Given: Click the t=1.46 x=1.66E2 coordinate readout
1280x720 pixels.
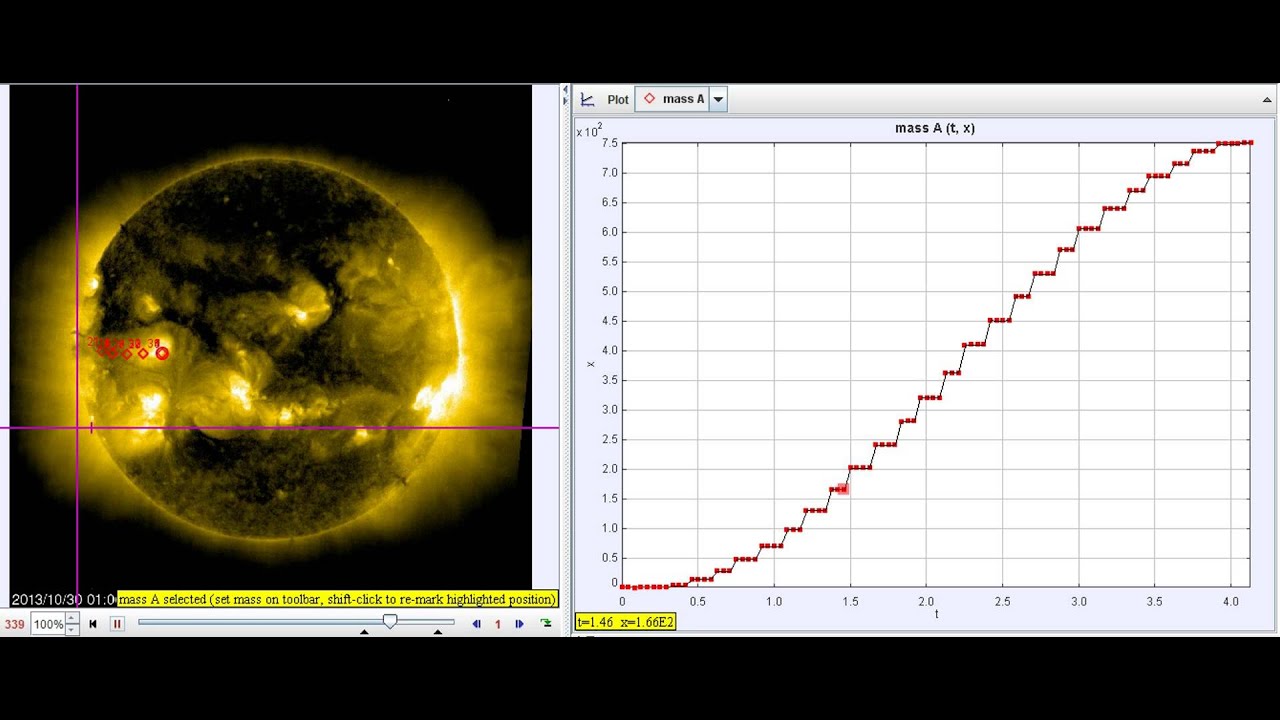Looking at the screenshot, I should click(626, 622).
